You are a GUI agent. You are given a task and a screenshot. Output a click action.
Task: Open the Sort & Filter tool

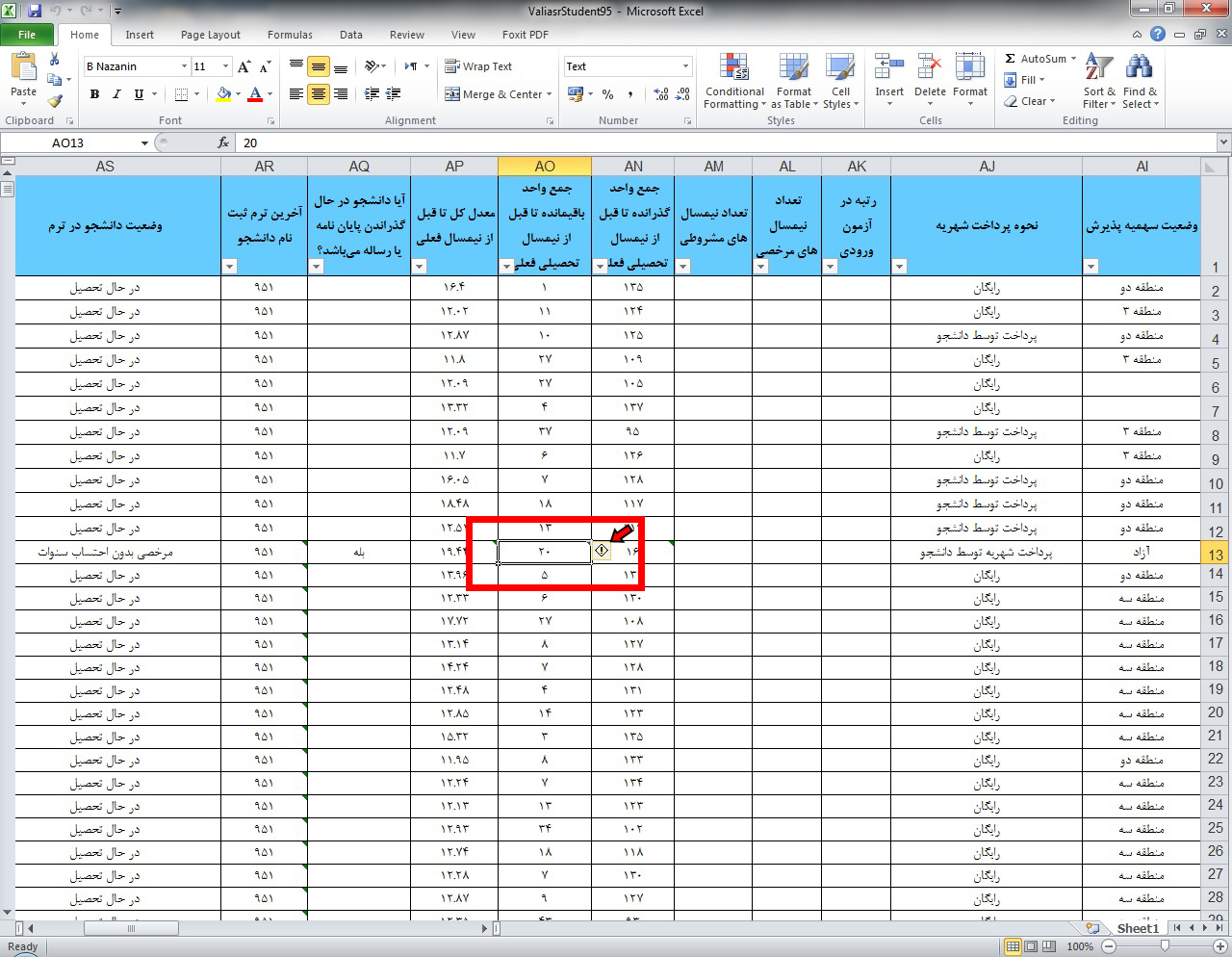pos(1098,81)
